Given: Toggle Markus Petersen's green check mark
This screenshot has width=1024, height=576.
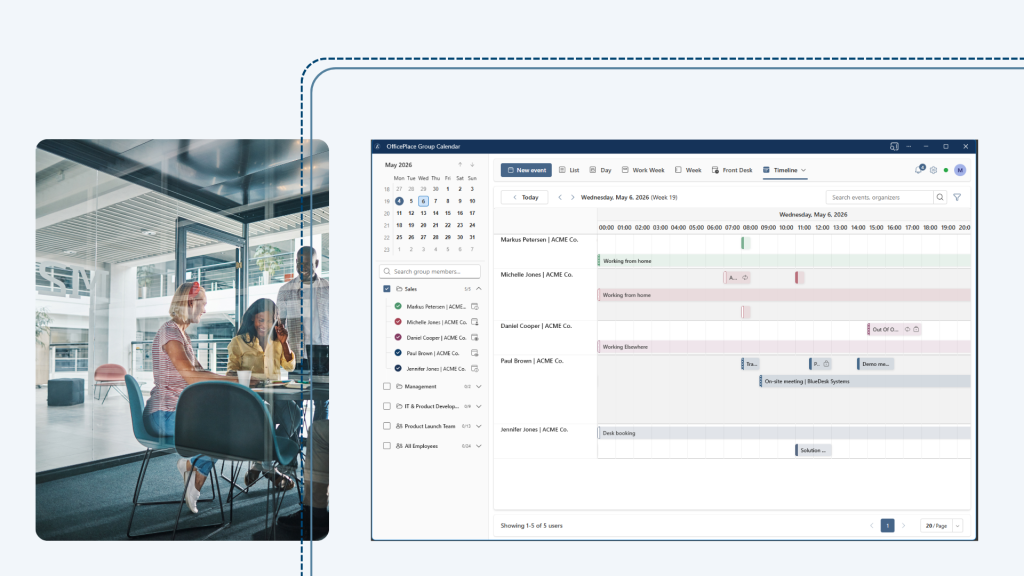Looking at the screenshot, I should 398,306.
